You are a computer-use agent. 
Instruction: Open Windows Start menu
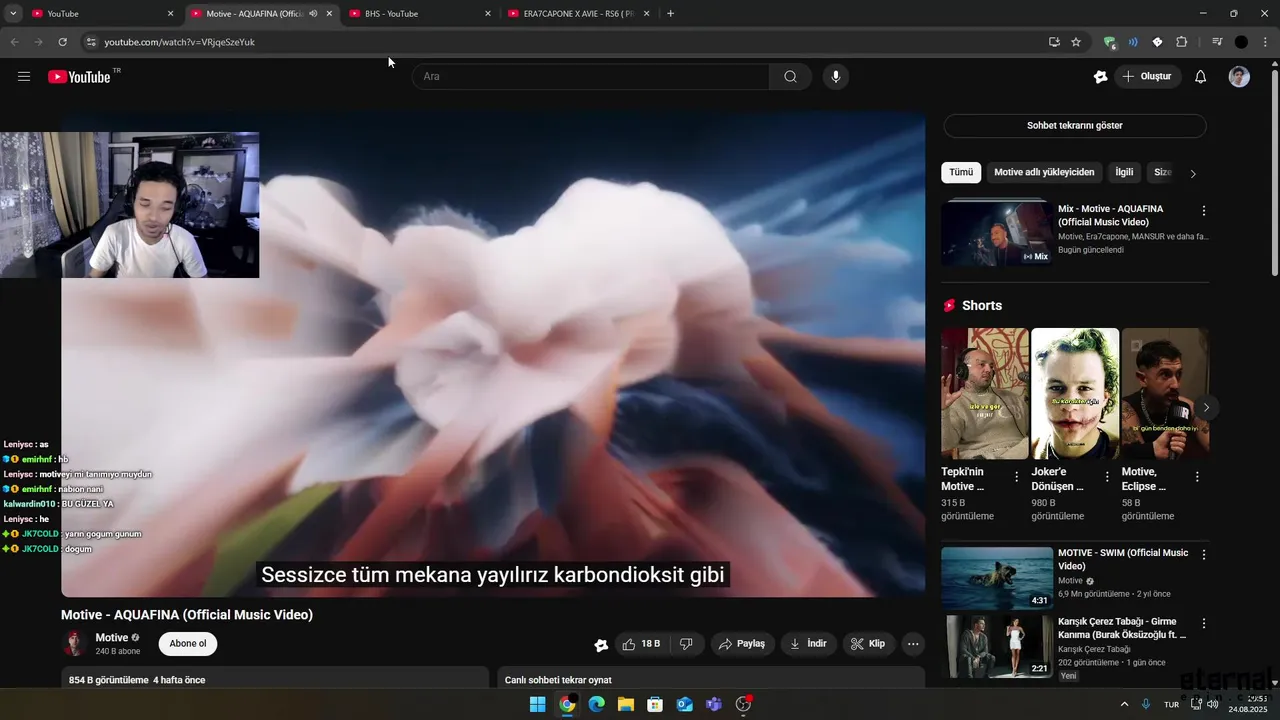pyautogui.click(x=537, y=704)
